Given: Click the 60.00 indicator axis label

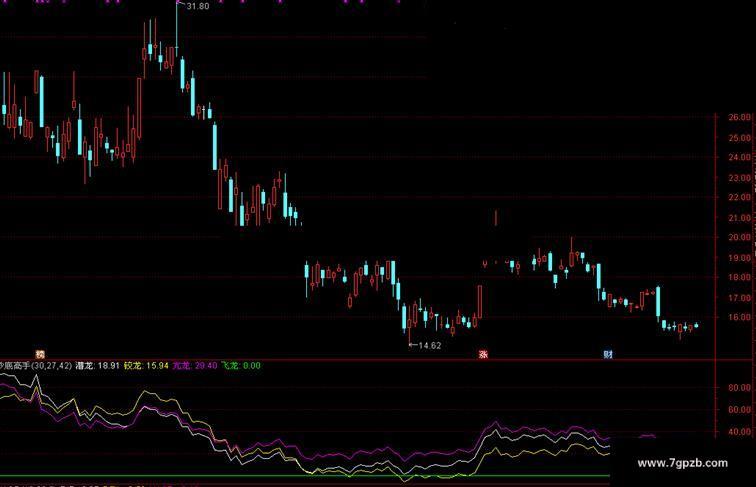Looking at the screenshot, I should point(740,409).
